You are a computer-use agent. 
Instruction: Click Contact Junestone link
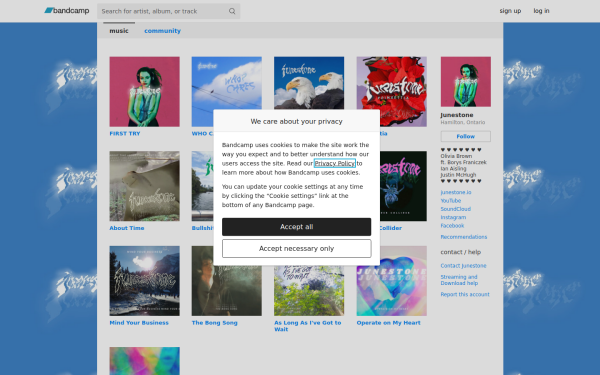[463, 266]
